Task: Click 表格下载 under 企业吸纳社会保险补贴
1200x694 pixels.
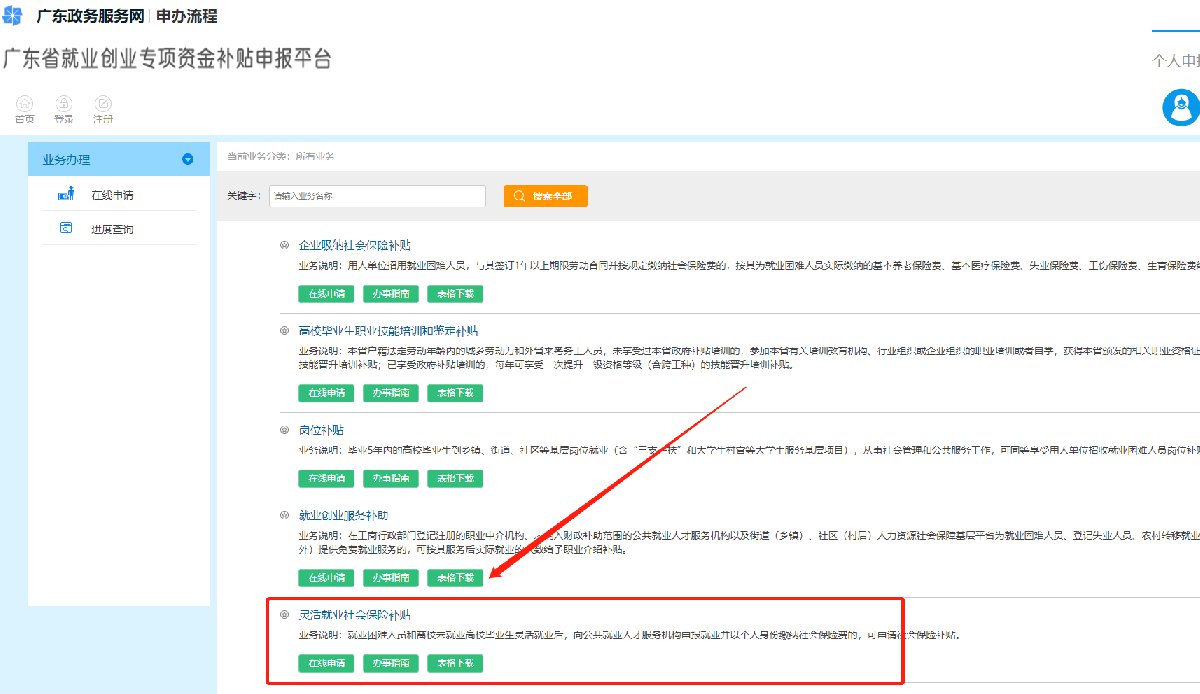Action: pyautogui.click(x=455, y=294)
